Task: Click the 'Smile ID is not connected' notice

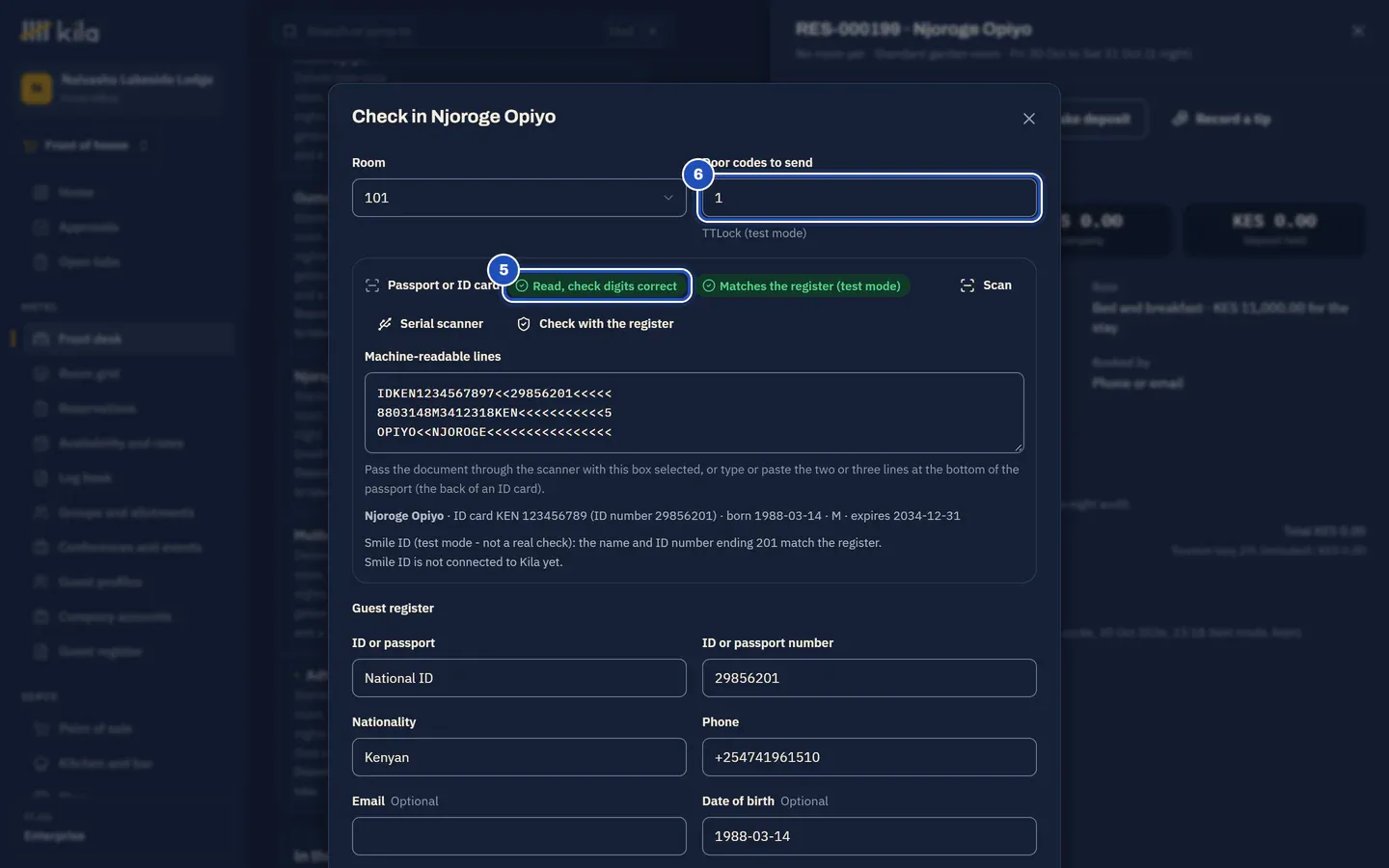Action: [x=463, y=562]
